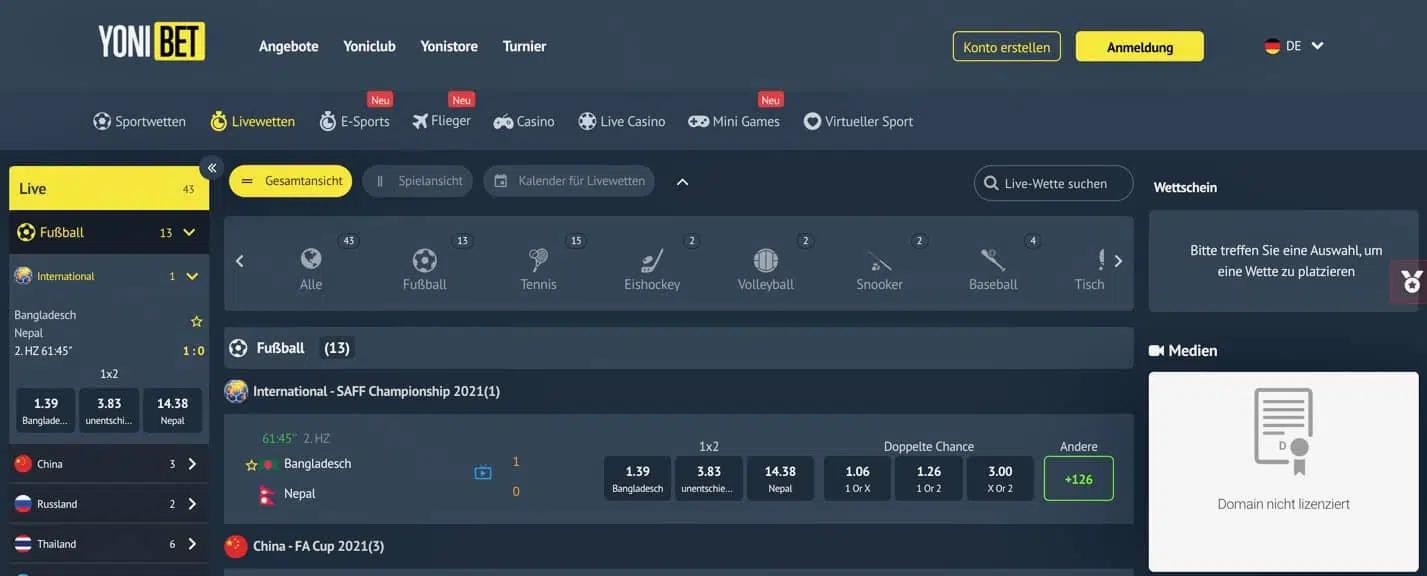Click the certificate icon in the Medien panel
The image size is (1427, 576).
[1284, 432]
